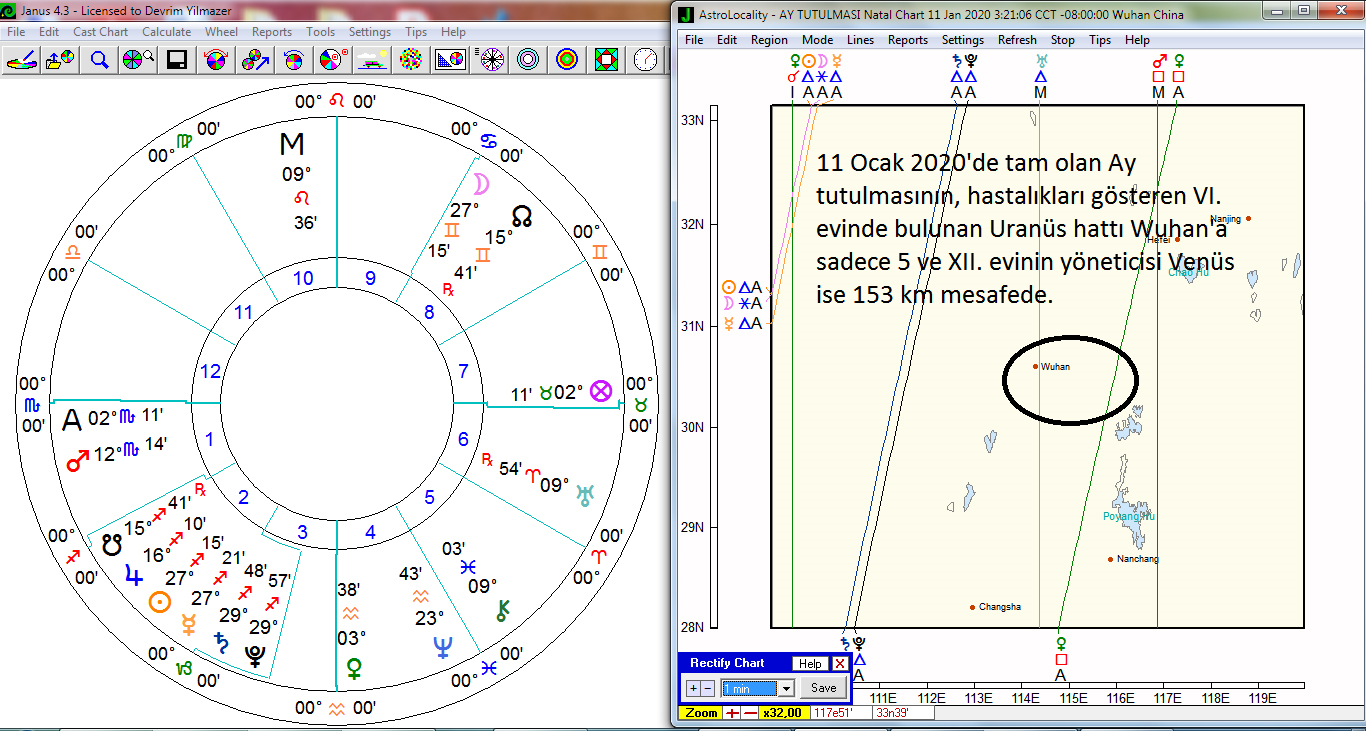Open the Region menu in AstroLocality
This screenshot has height=731, width=1366.
pyautogui.click(x=769, y=40)
